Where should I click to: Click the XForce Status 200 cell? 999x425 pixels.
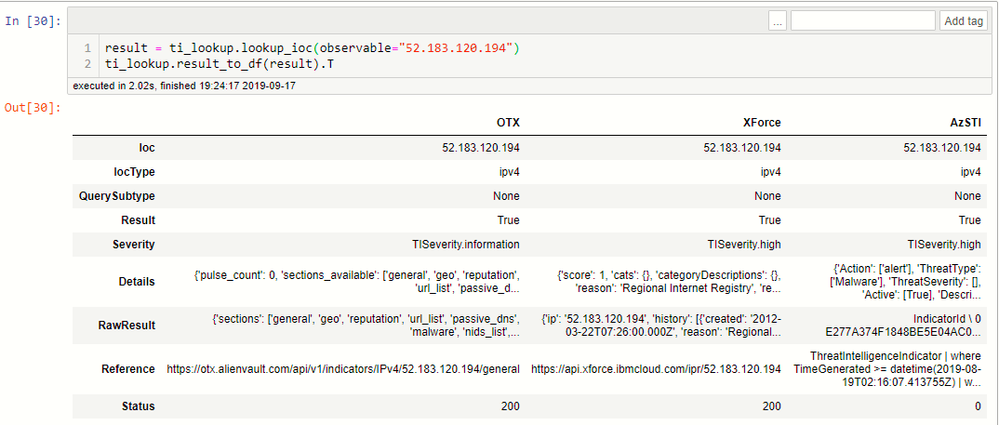772,406
